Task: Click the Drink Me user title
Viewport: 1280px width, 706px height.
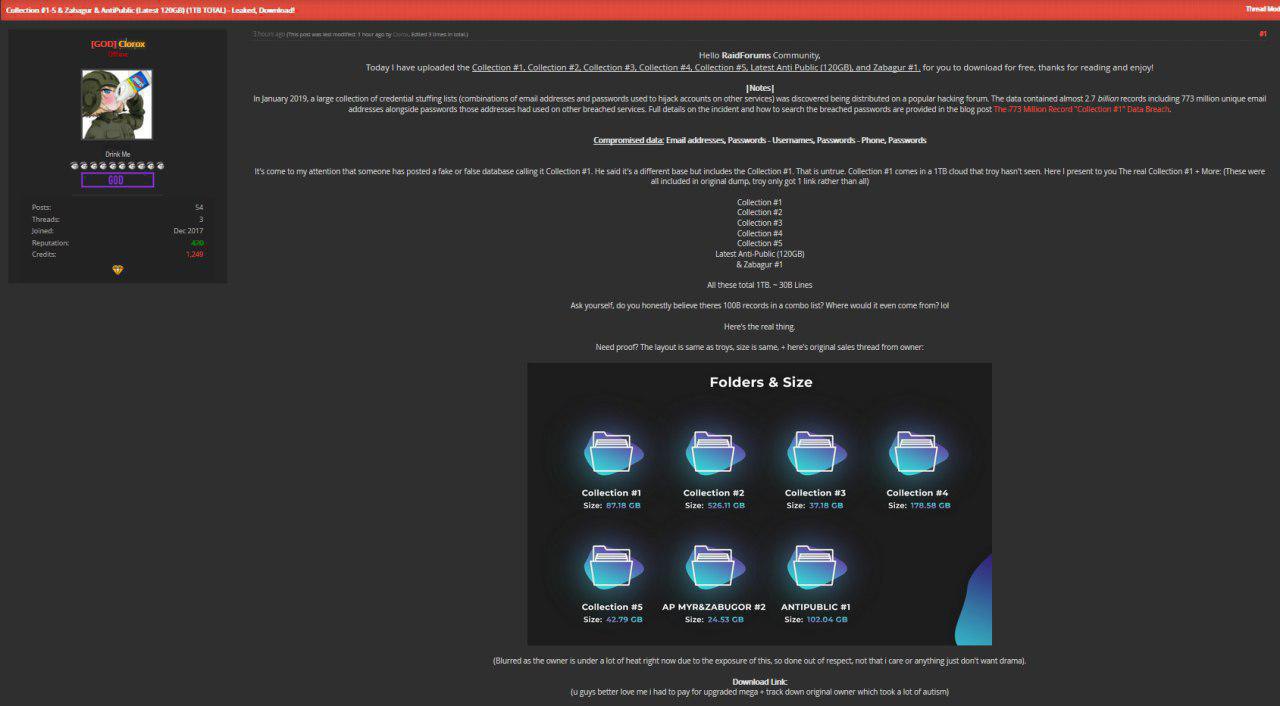Action: click(x=118, y=154)
